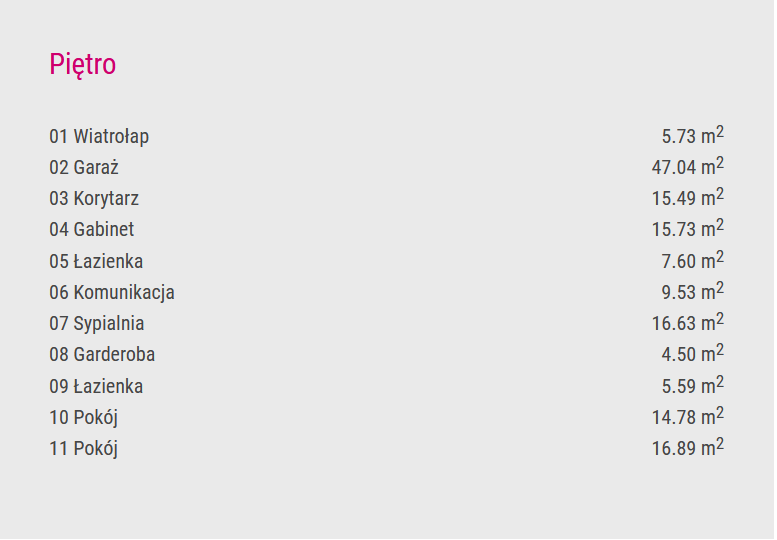Select the 01 Wiatrołap row label
This screenshot has height=540, width=777.
pos(99,136)
